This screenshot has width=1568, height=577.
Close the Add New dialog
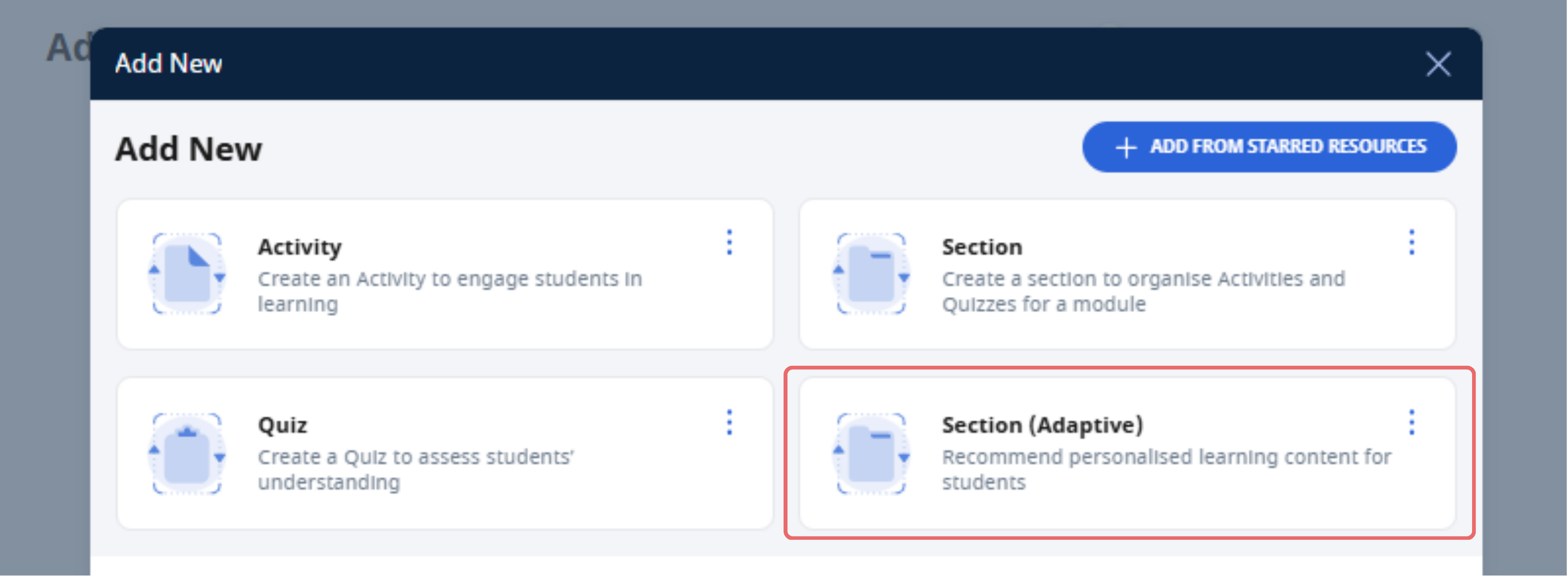point(1438,64)
